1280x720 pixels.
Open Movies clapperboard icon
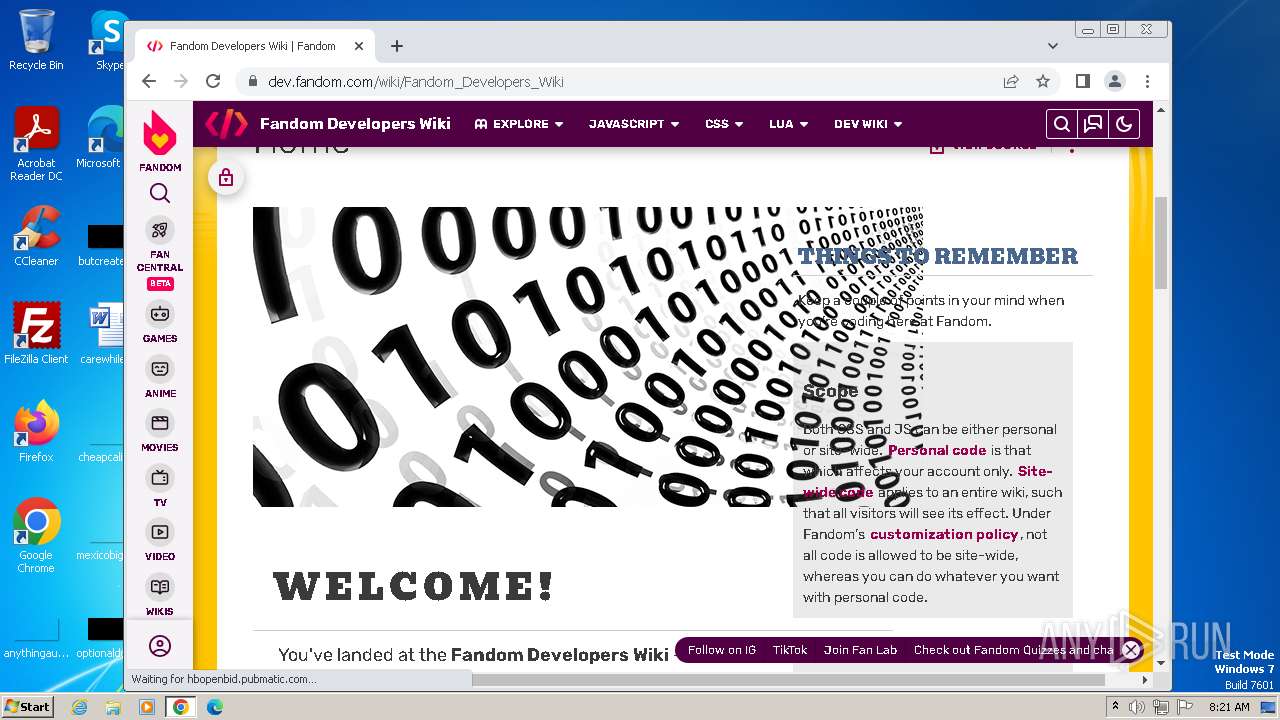click(160, 423)
